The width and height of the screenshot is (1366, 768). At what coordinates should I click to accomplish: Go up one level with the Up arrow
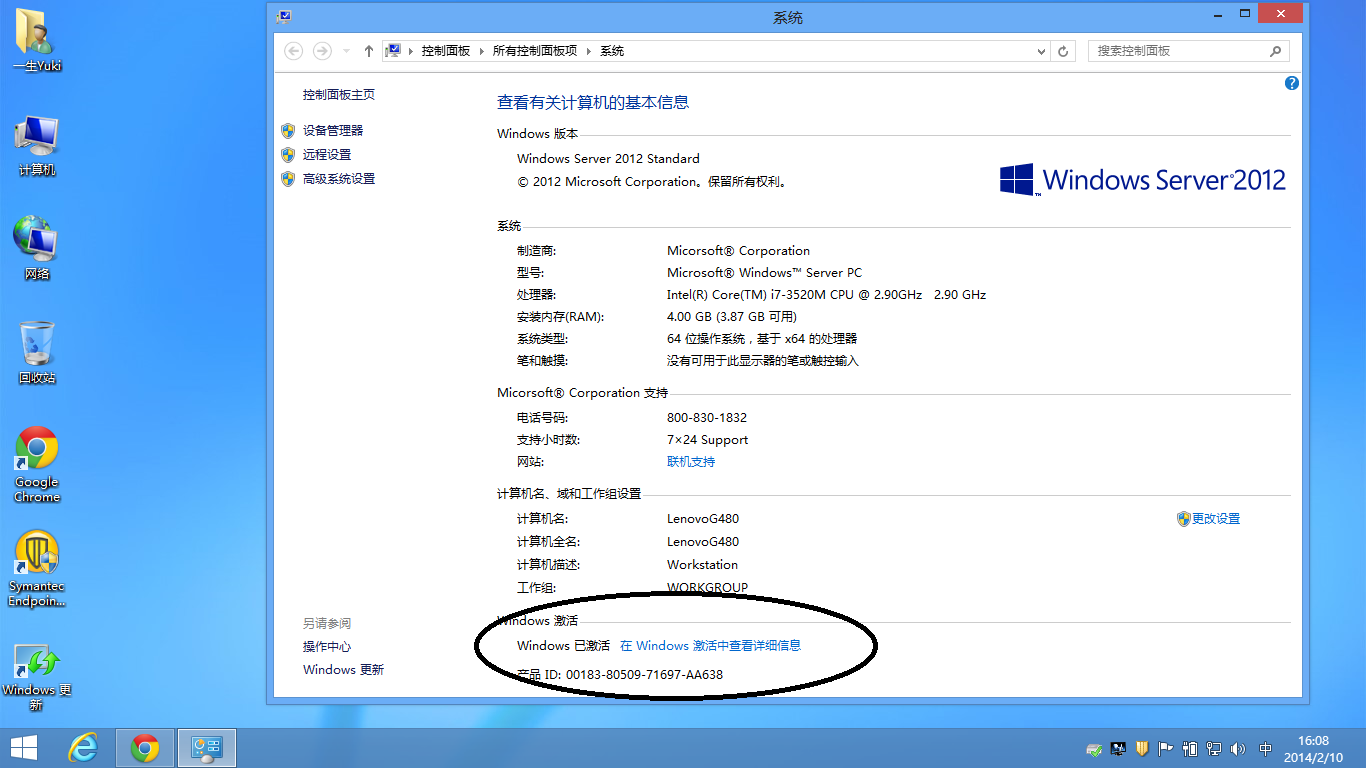click(369, 51)
